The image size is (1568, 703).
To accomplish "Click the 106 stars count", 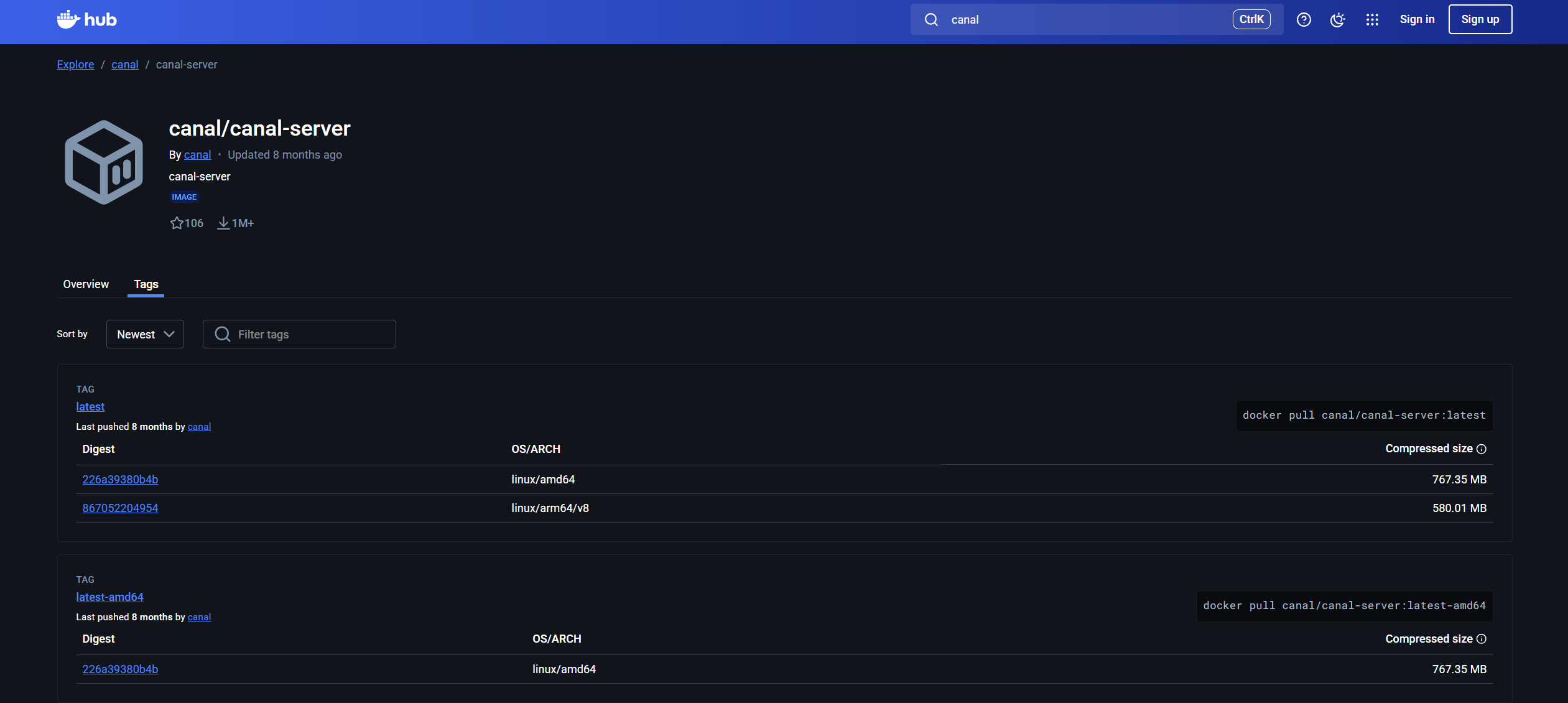I will pyautogui.click(x=194, y=223).
